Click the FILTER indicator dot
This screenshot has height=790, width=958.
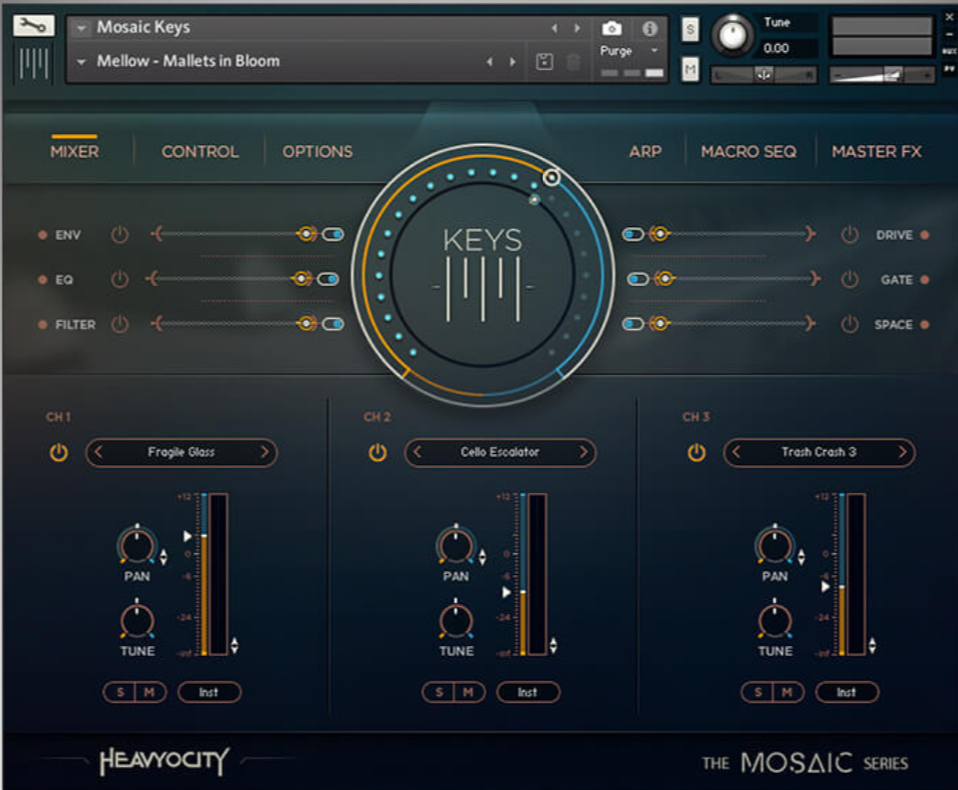[x=43, y=324]
